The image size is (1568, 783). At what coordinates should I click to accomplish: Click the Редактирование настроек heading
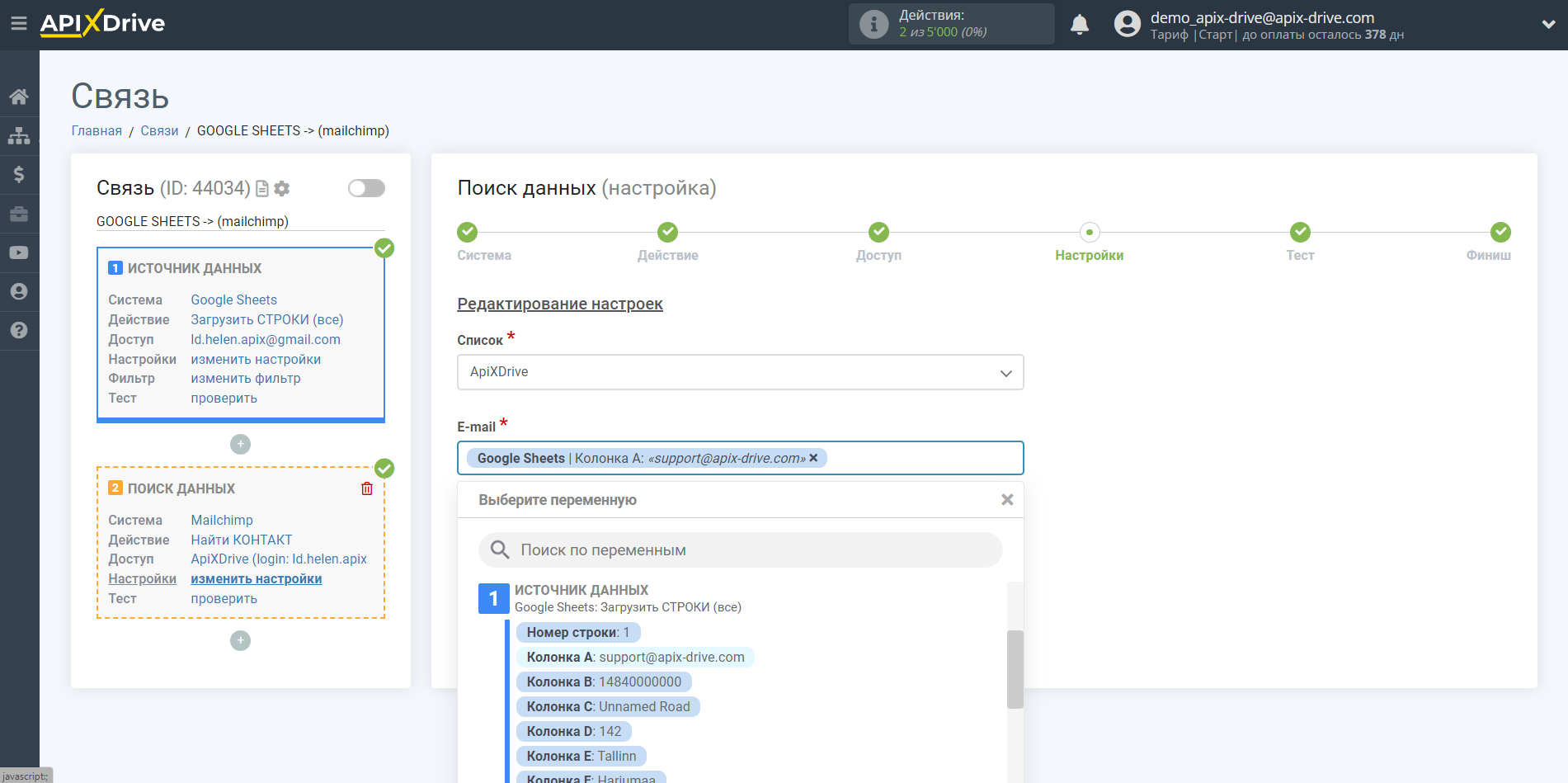tap(560, 304)
